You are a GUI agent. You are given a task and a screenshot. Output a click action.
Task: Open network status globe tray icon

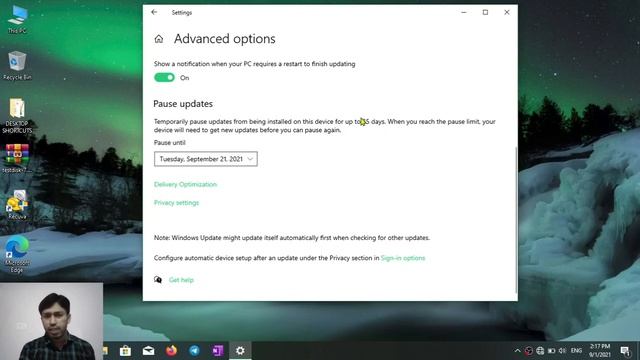[540, 351]
